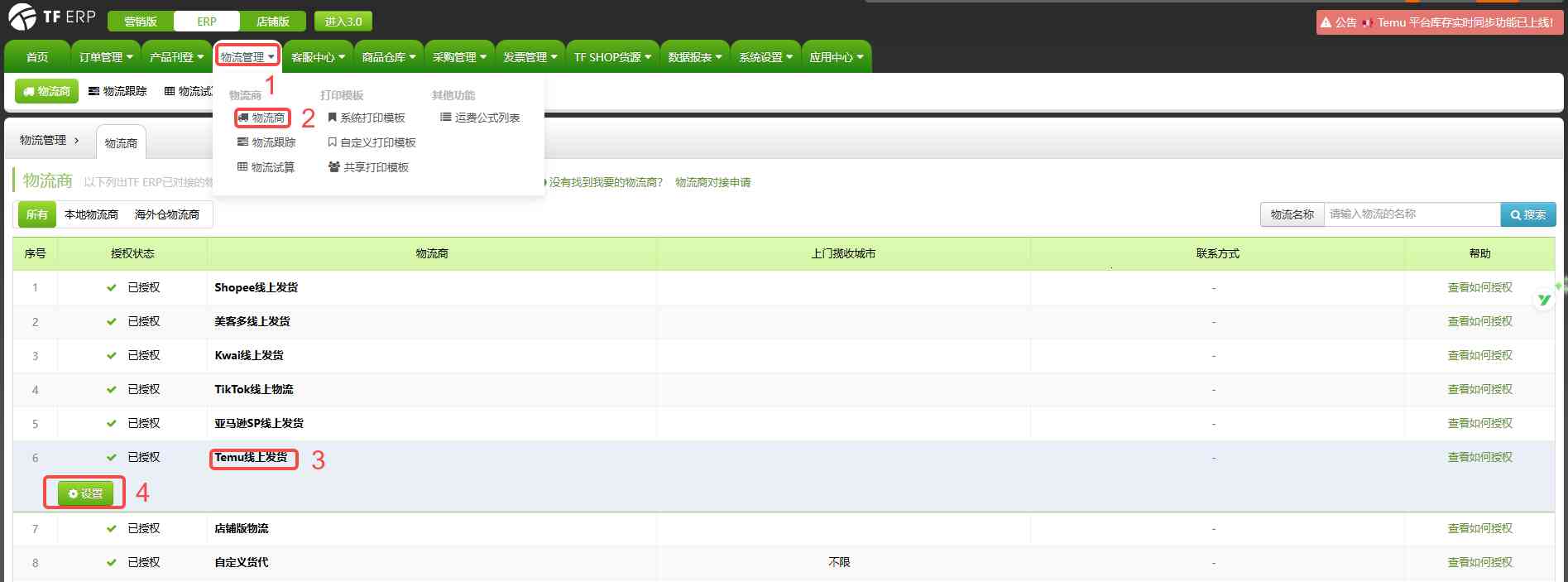Open the 采购管理 dropdown menu

coord(459,57)
